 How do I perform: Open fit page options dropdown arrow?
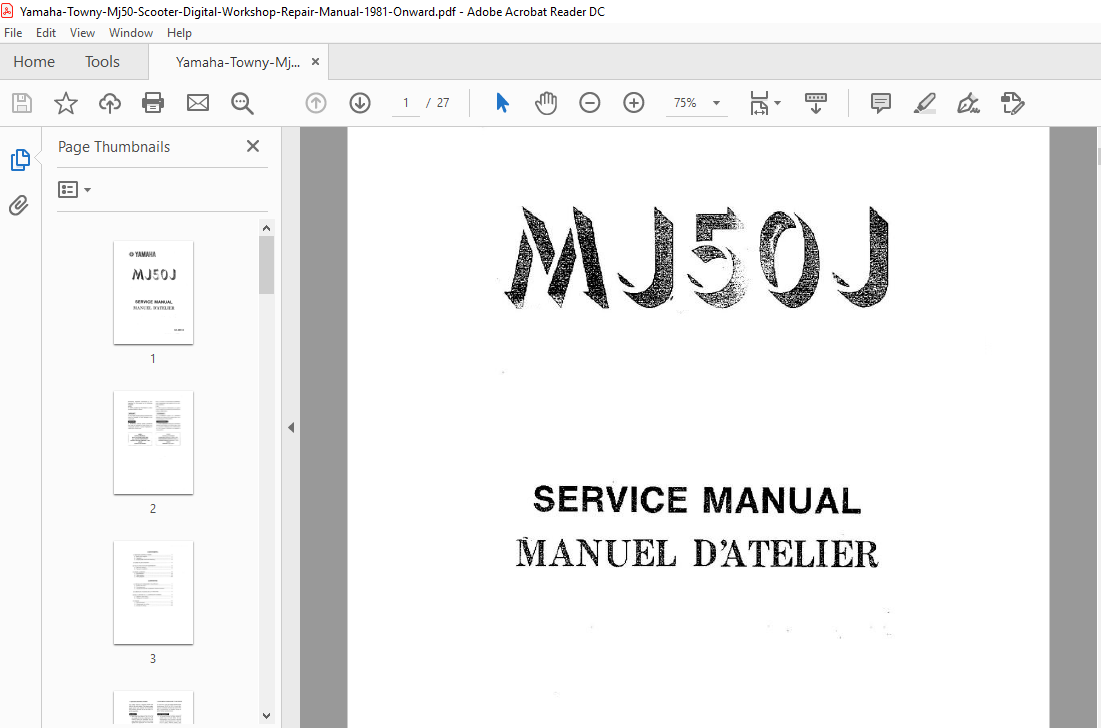point(777,103)
